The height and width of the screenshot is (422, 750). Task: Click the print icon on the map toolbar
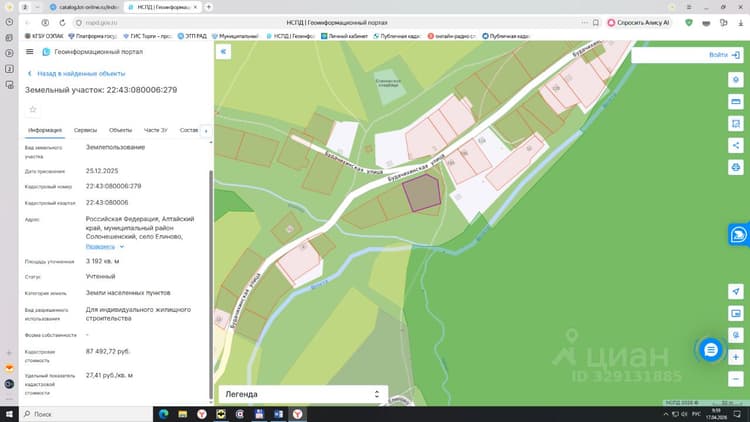pos(736,167)
